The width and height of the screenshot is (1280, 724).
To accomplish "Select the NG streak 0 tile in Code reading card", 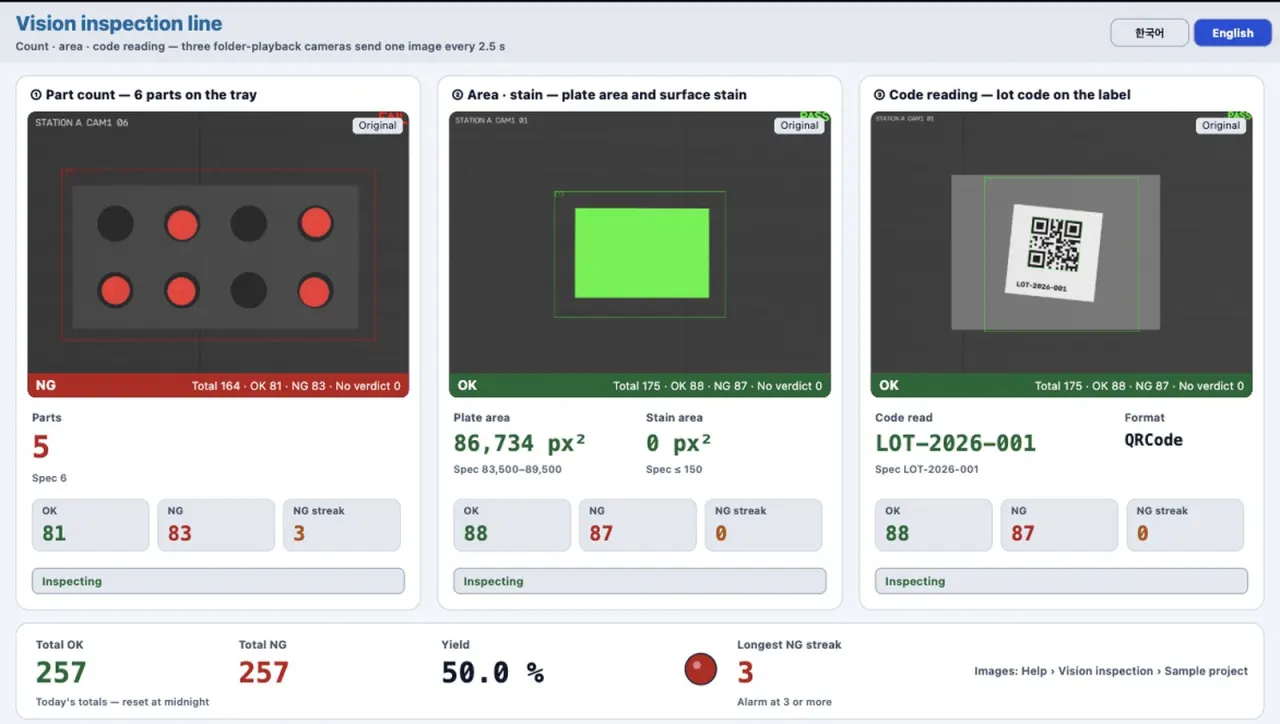I will [1186, 525].
